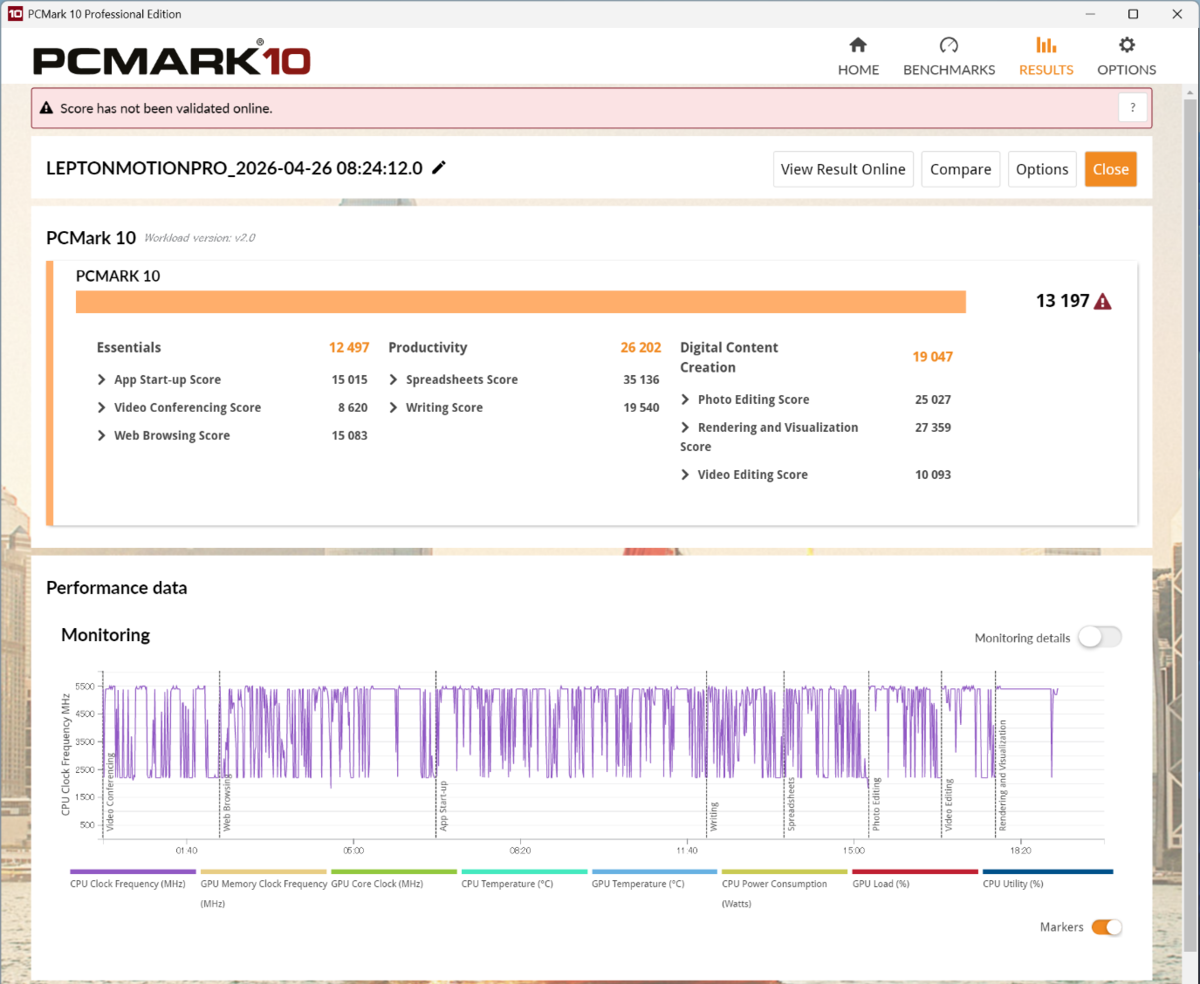Toggle GPU Memory Clock Frequency legend swatch
The width and height of the screenshot is (1200, 984).
pos(264,872)
